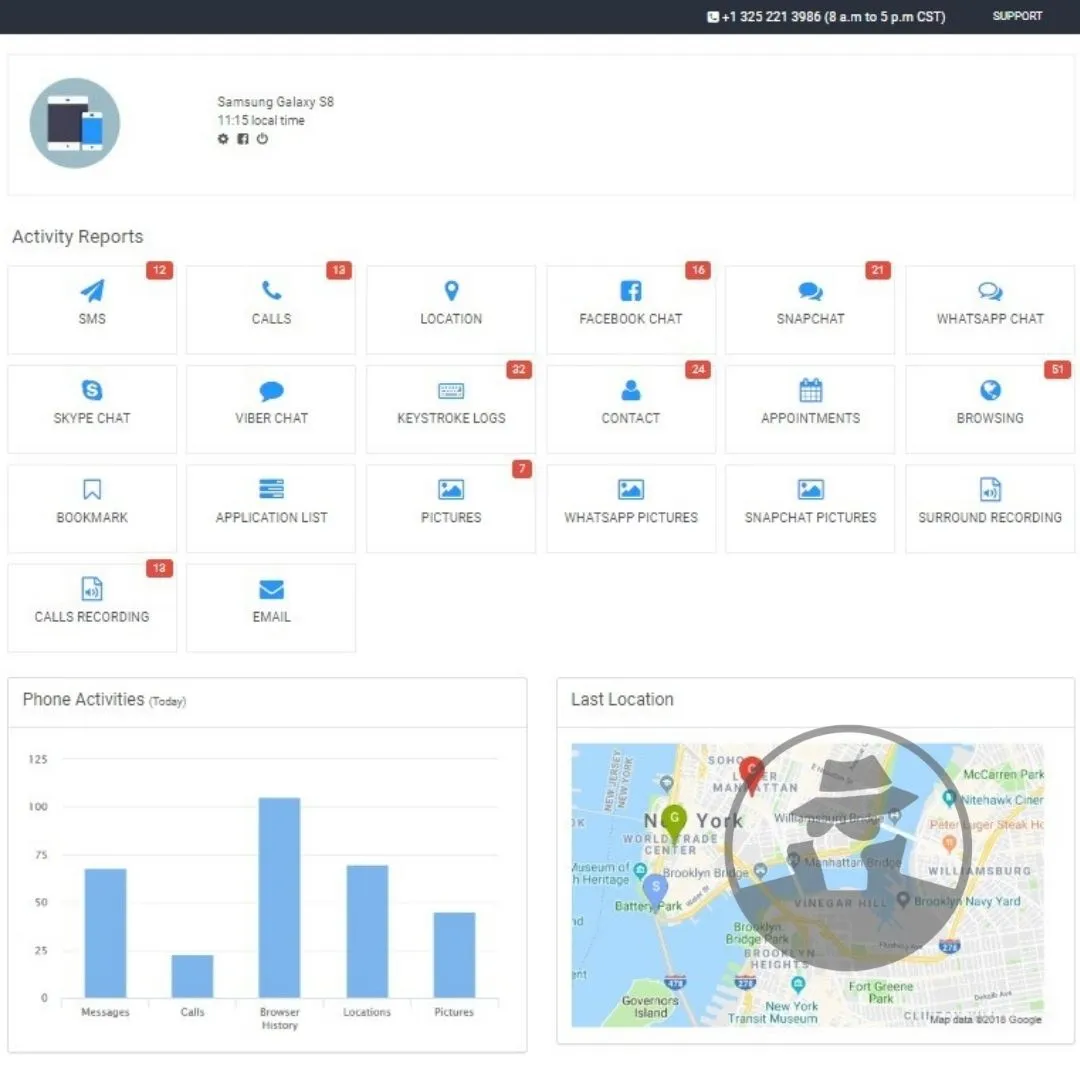The width and height of the screenshot is (1080, 1080).
Task: Click the Snapchat badge showing 21
Action: [878, 269]
